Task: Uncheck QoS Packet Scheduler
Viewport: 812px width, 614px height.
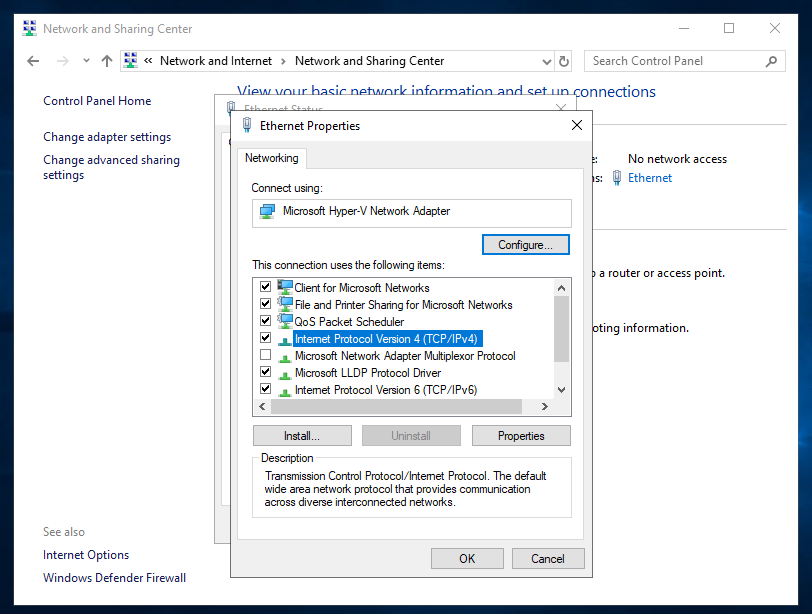Action: (x=266, y=321)
